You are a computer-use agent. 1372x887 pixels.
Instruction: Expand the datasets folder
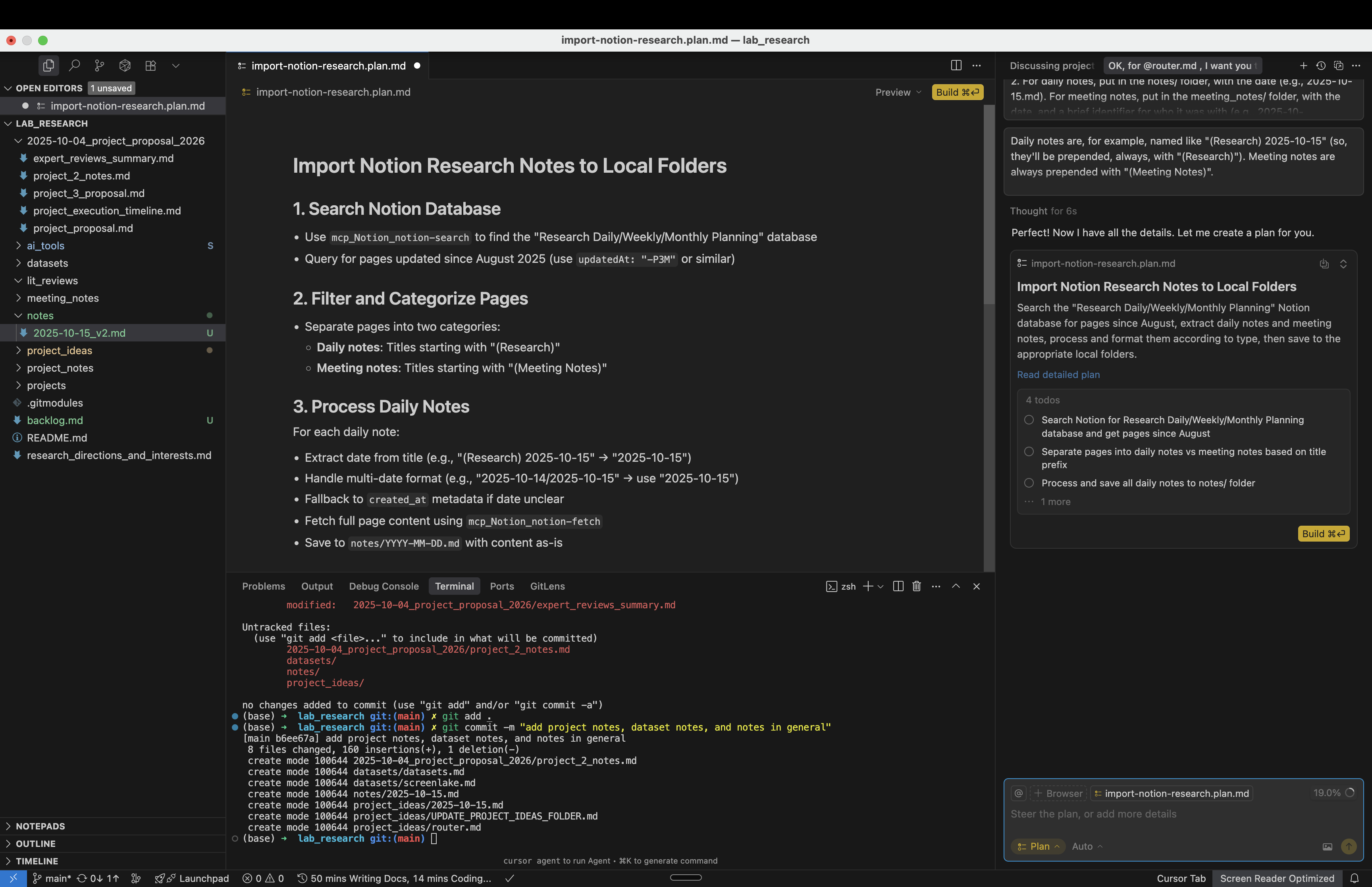click(47, 263)
